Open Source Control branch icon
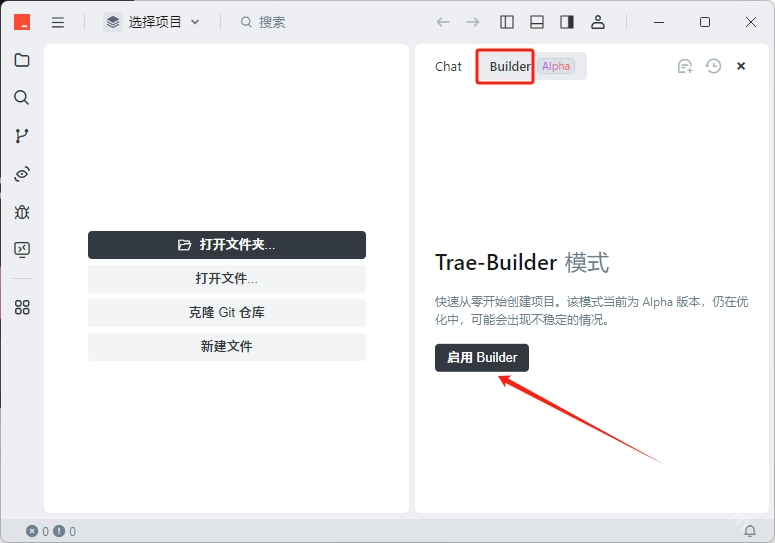This screenshot has width=775, height=543. [x=22, y=136]
